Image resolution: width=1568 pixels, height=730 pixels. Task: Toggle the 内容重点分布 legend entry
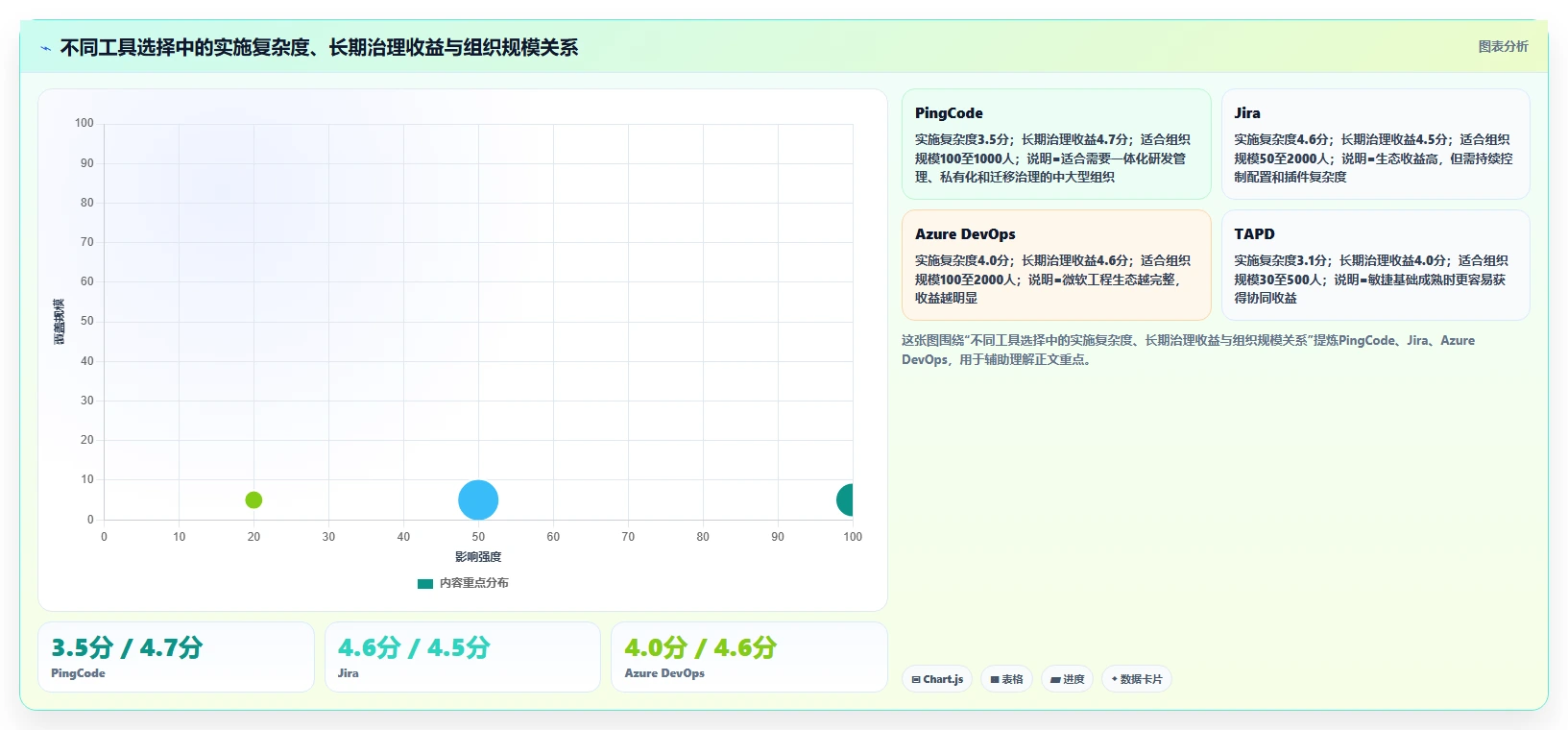(x=463, y=583)
